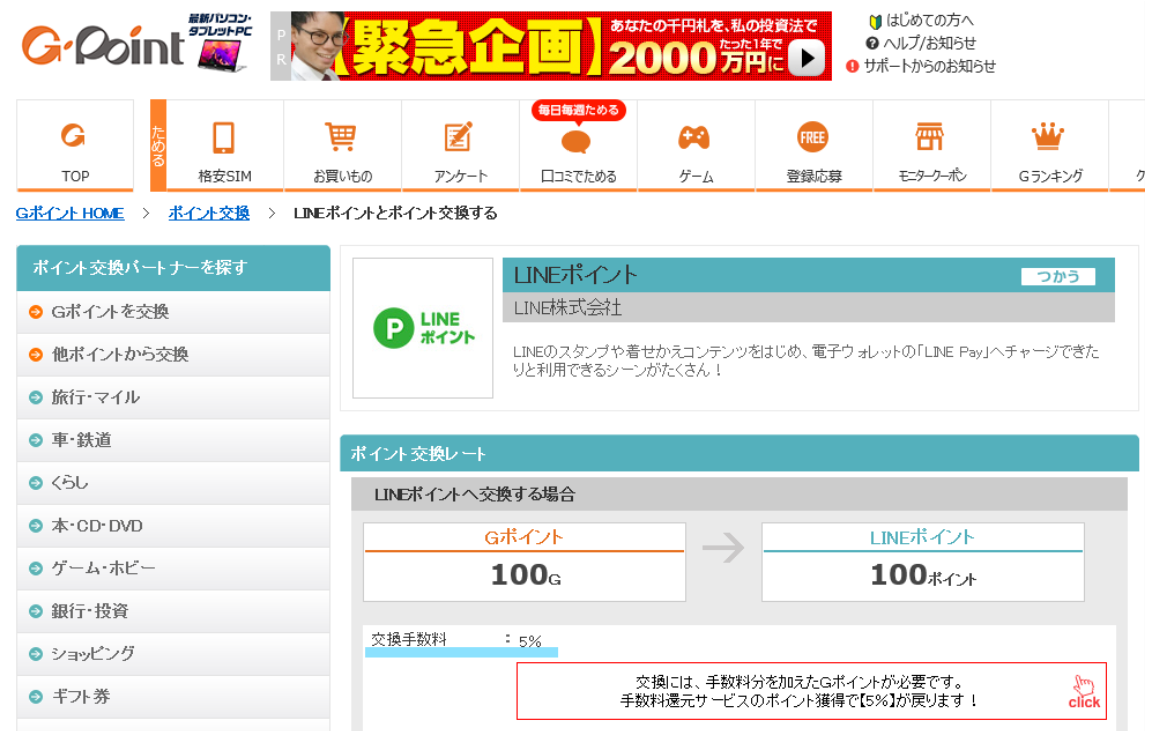The width and height of the screenshot is (1149, 731).
Task: Click the orange arrow beside Gポイントを交換
Action: point(35,312)
